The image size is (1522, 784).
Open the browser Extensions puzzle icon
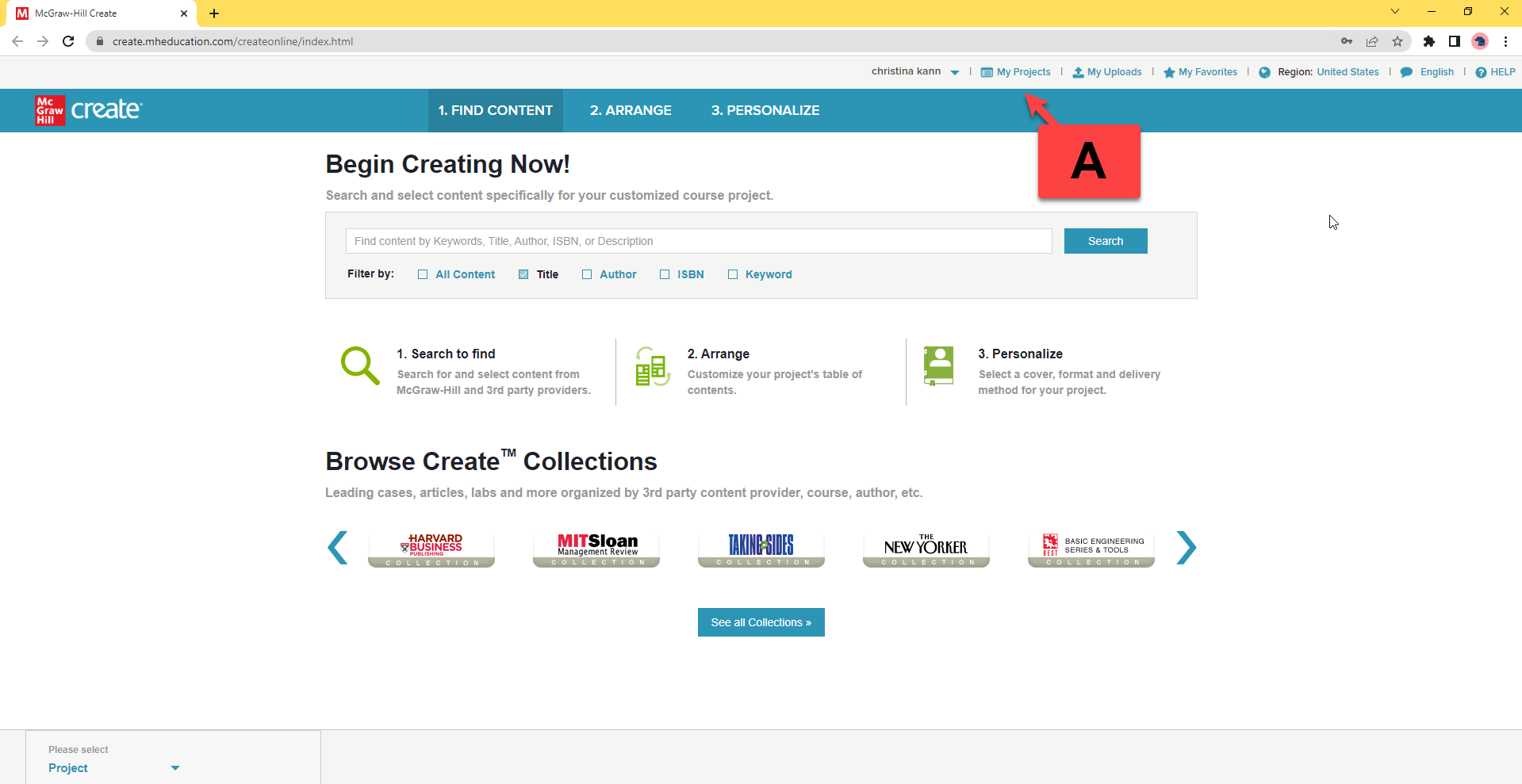(x=1428, y=41)
